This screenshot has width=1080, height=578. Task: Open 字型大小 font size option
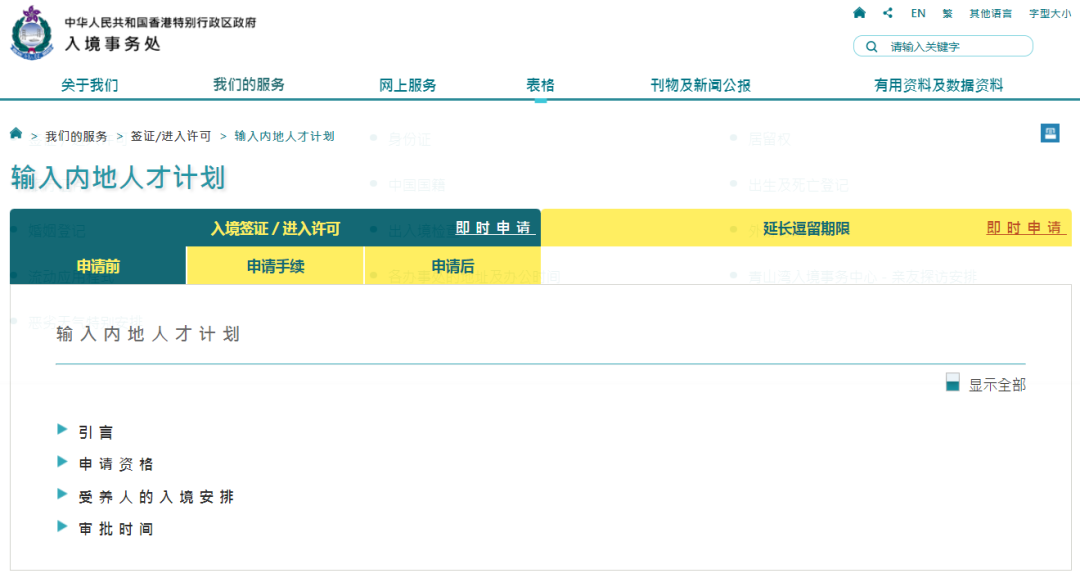coord(1049,14)
